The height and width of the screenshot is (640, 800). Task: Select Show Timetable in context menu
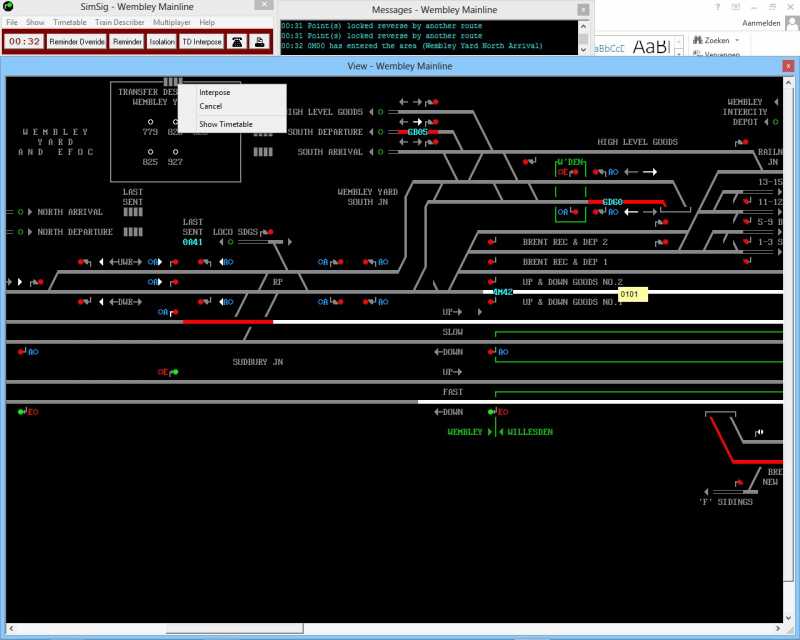pos(232,124)
